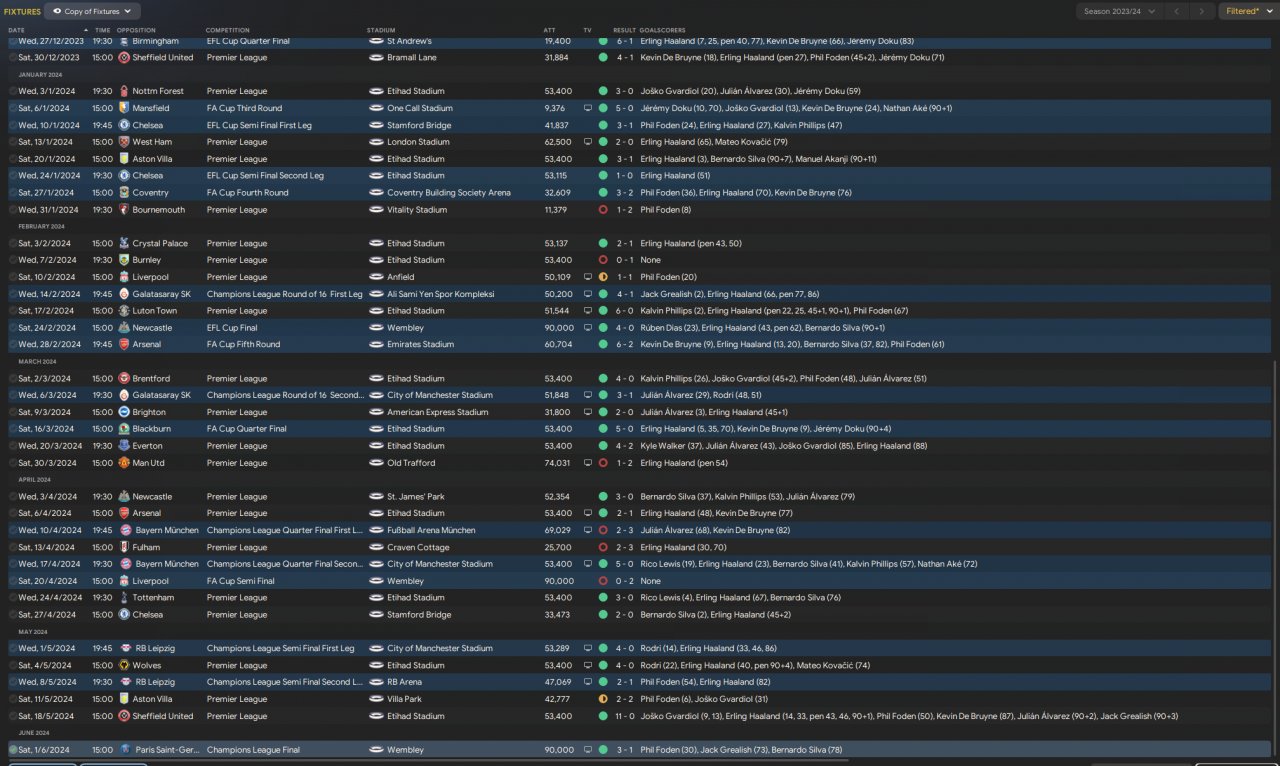
Task: Click the Mansfield club badge
Action: coord(124,108)
